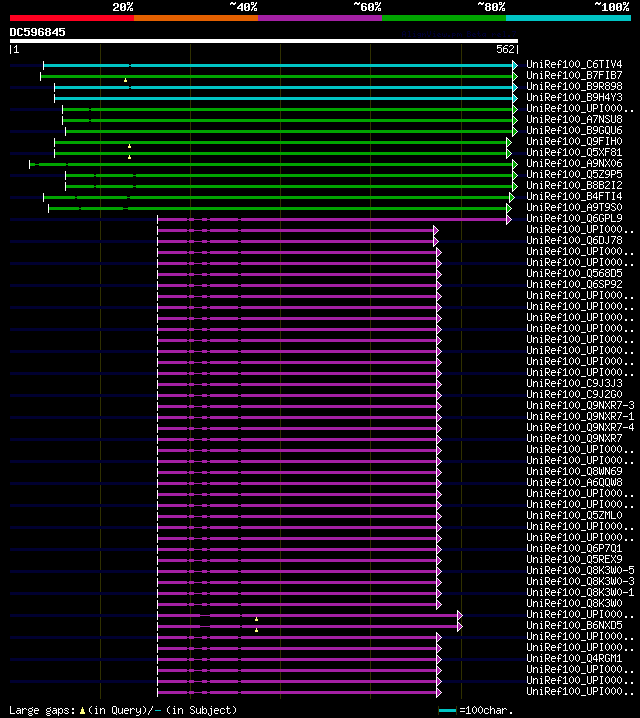640x718 pixels.
Task: Click the end arrowhead of UniRef100_C6TIV4 alignment
Action: click(x=515, y=65)
